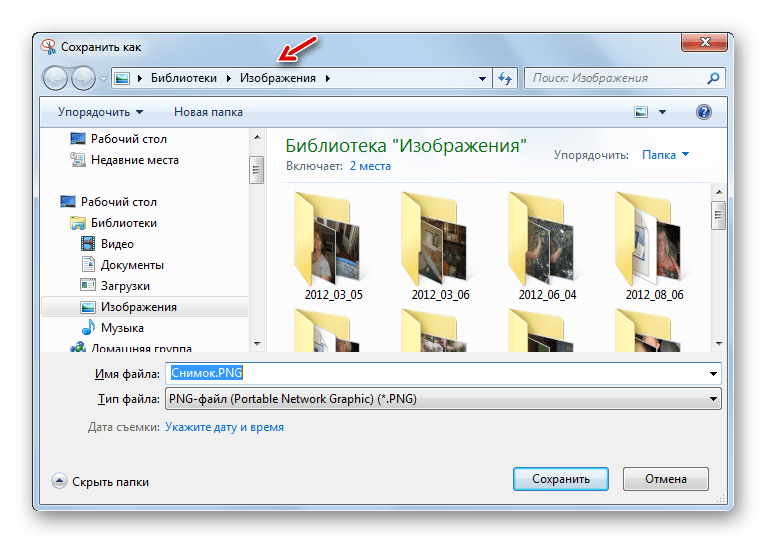
Task: Click the magnifier search icon
Action: tap(714, 78)
